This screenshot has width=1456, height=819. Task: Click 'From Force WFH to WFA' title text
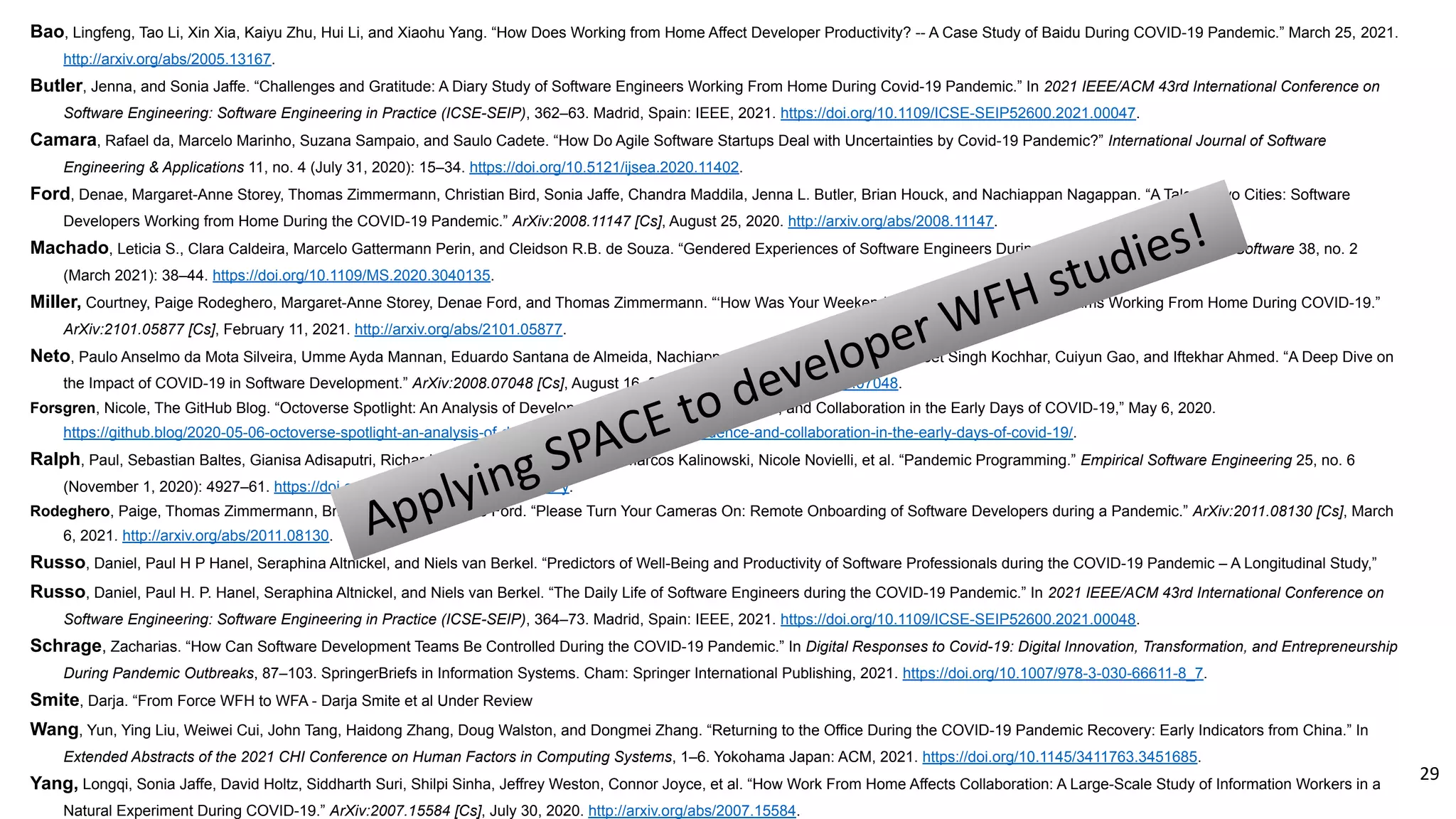222,701
